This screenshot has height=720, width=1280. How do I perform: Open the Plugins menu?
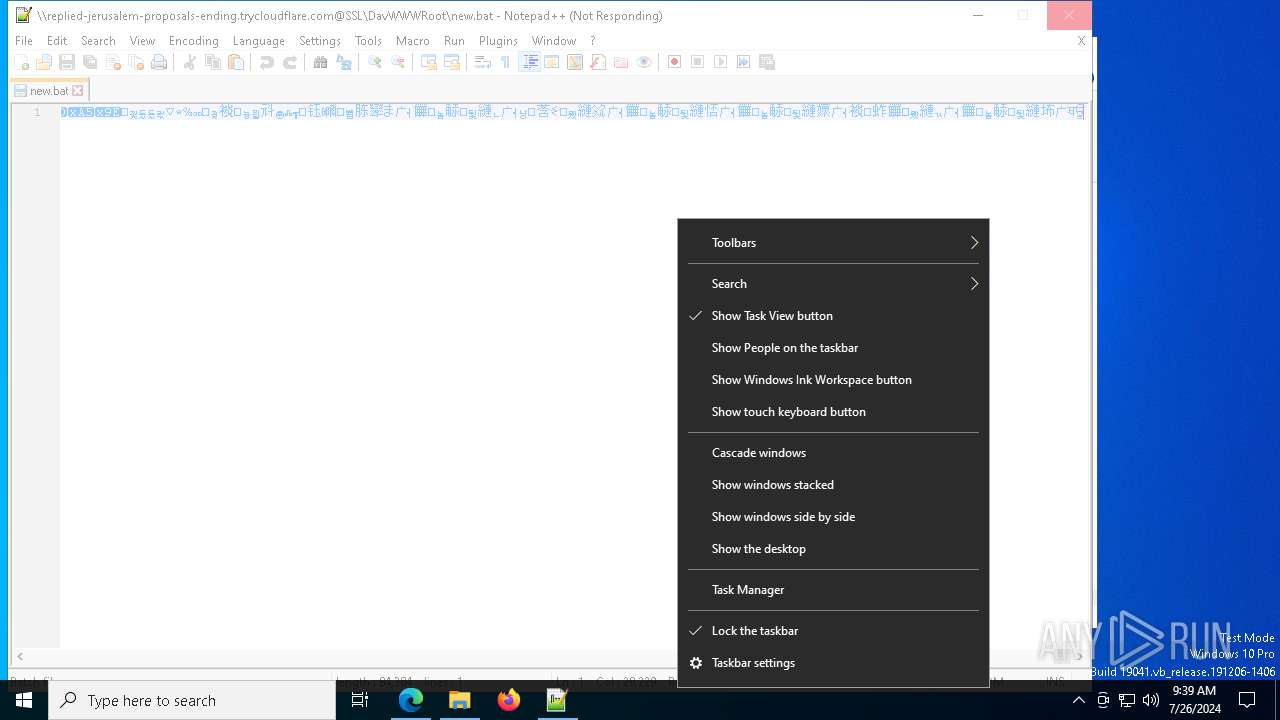pyautogui.click(x=498, y=41)
